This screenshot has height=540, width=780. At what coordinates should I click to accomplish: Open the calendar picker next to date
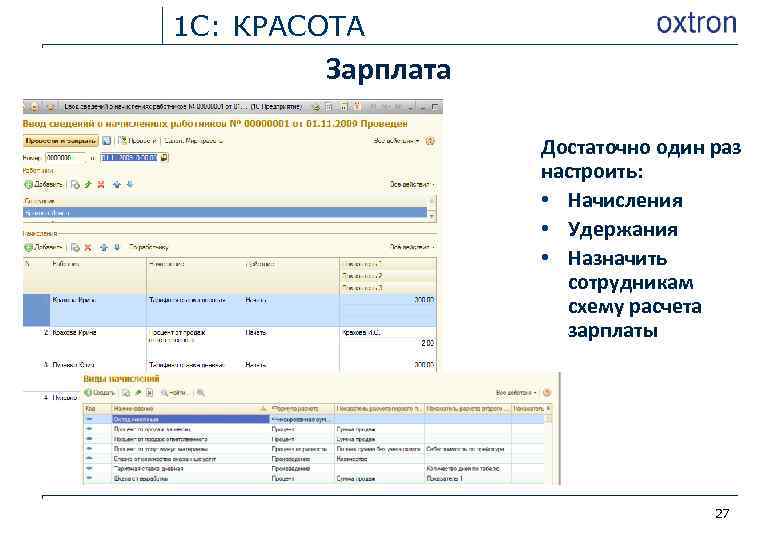(164, 158)
